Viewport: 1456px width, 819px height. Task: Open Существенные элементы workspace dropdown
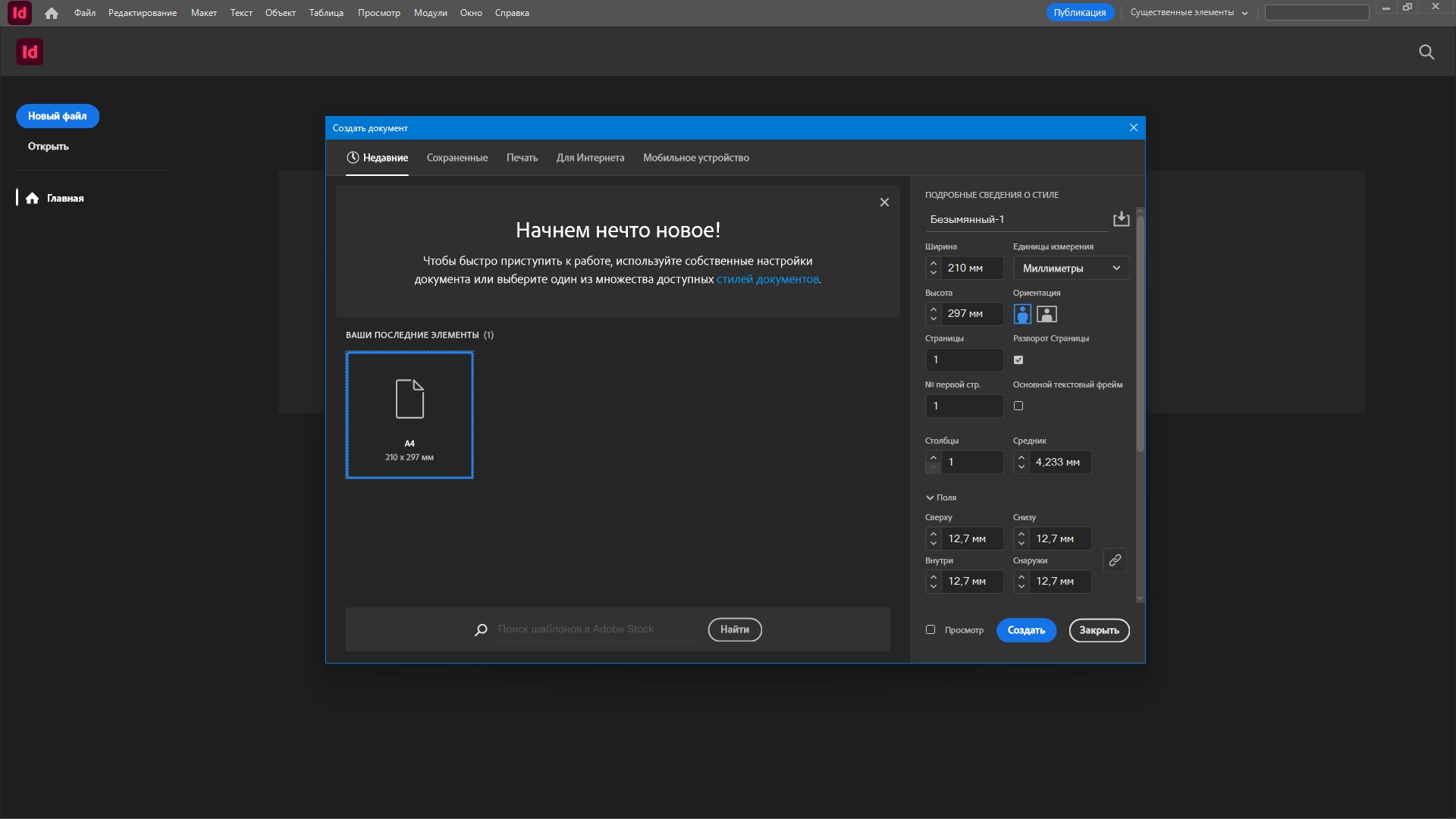tap(1188, 13)
